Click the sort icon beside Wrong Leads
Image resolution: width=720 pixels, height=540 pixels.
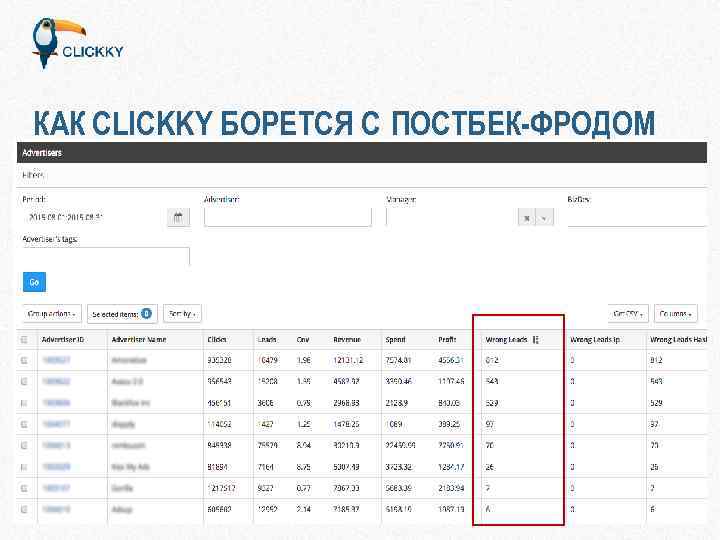[x=535, y=340]
